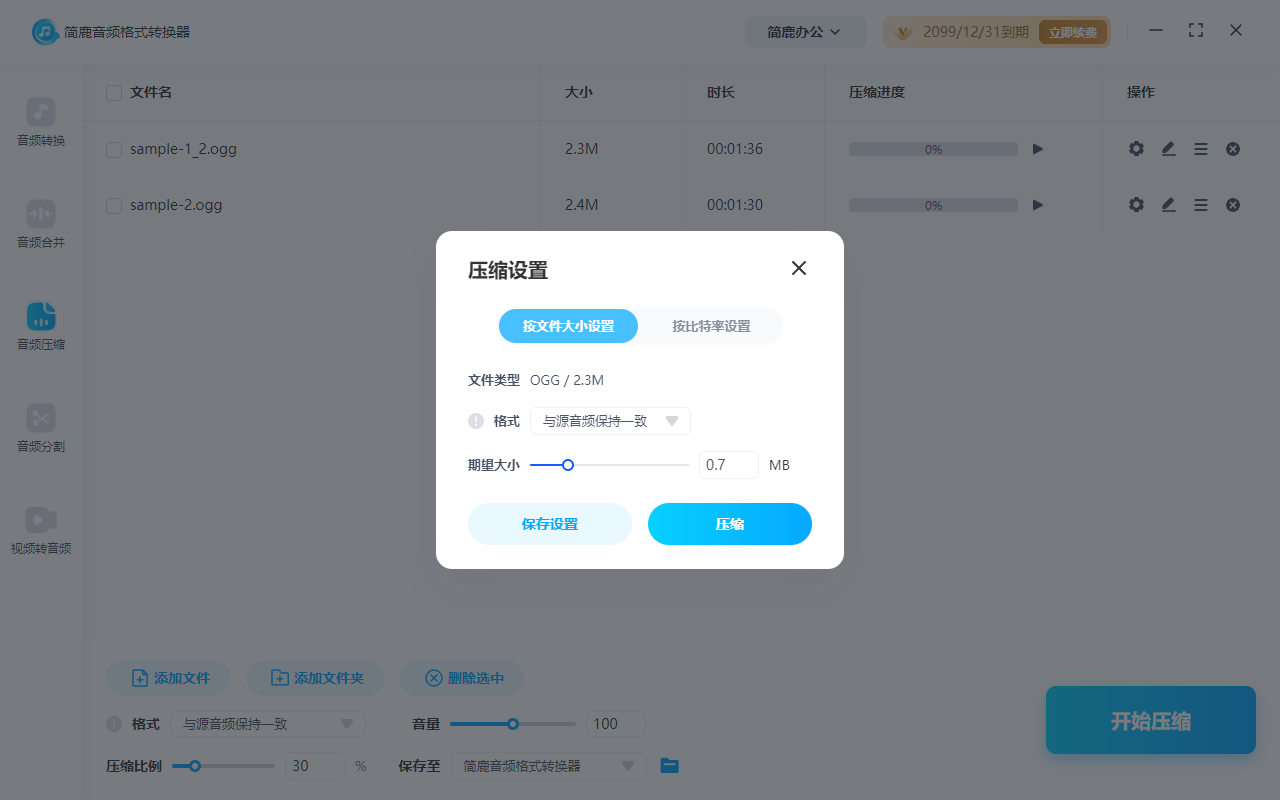Check the checkbox for sample-2.ogg
The image size is (1280, 800).
(x=113, y=204)
